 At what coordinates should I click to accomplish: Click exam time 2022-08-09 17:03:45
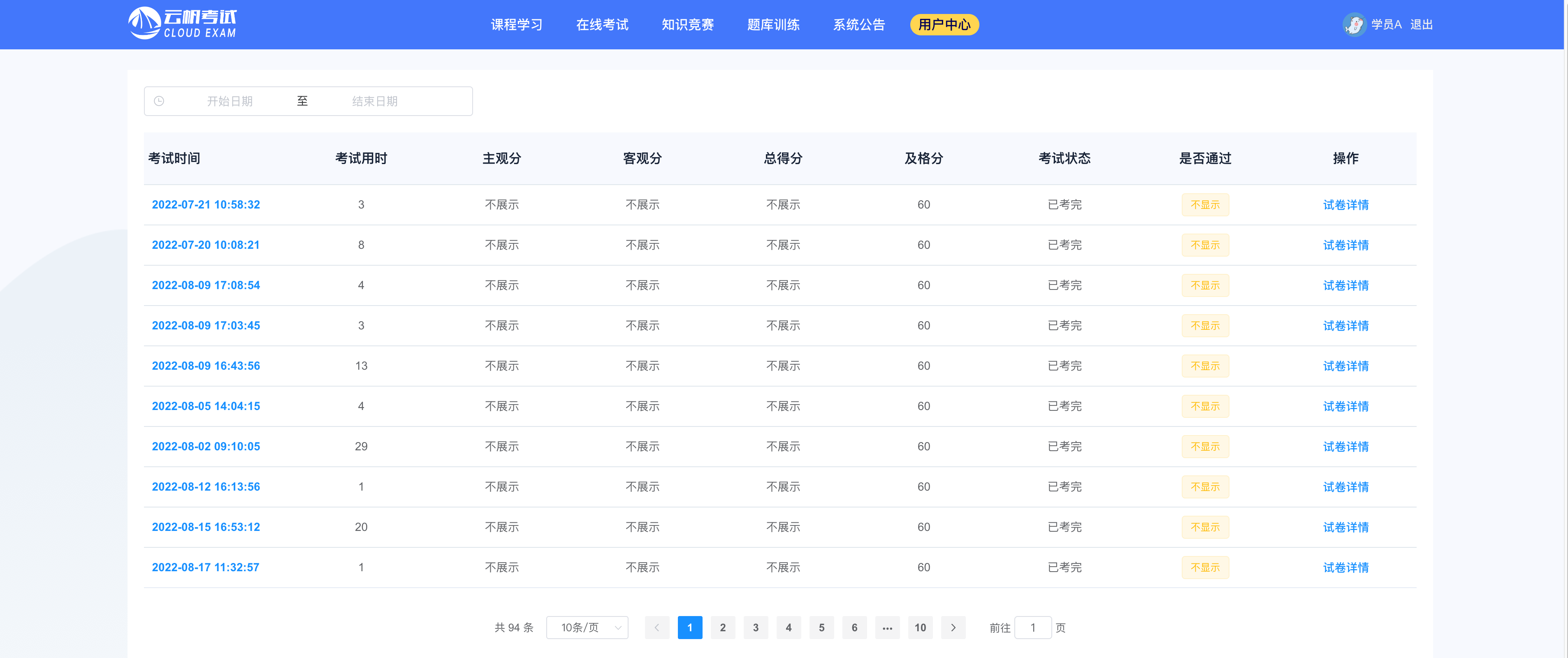point(206,326)
